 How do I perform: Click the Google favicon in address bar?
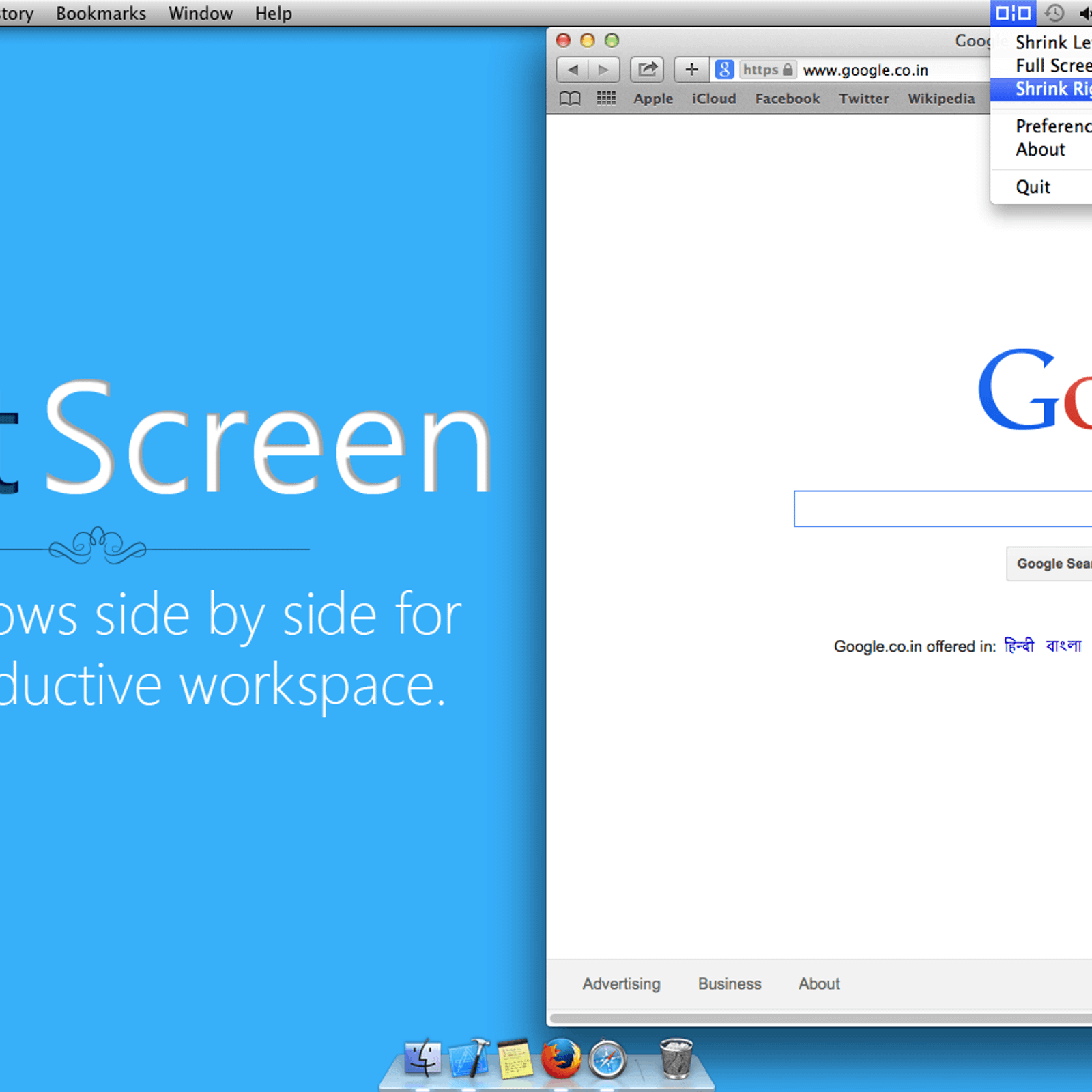tap(724, 70)
